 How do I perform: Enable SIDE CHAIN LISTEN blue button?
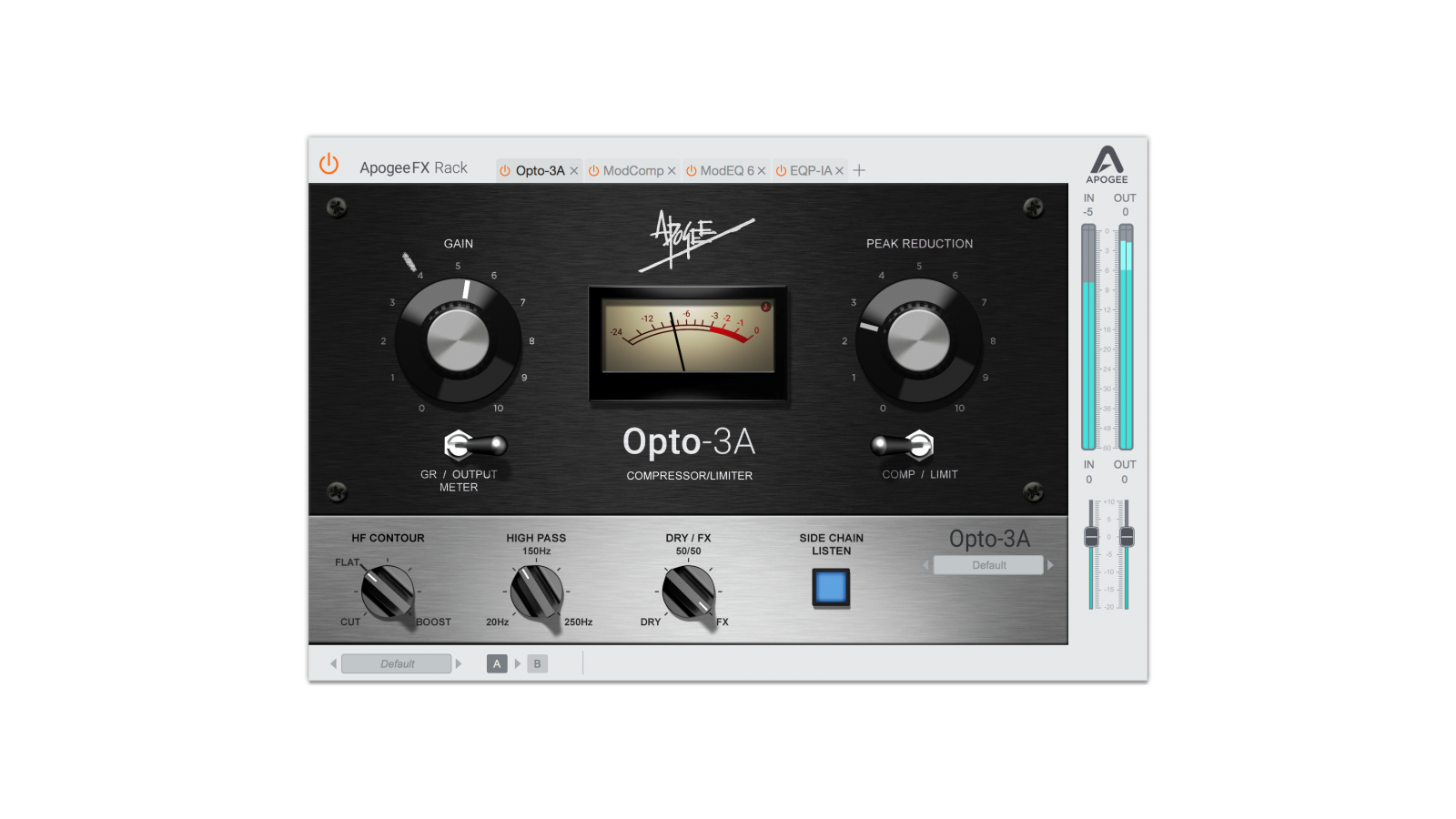point(831,588)
